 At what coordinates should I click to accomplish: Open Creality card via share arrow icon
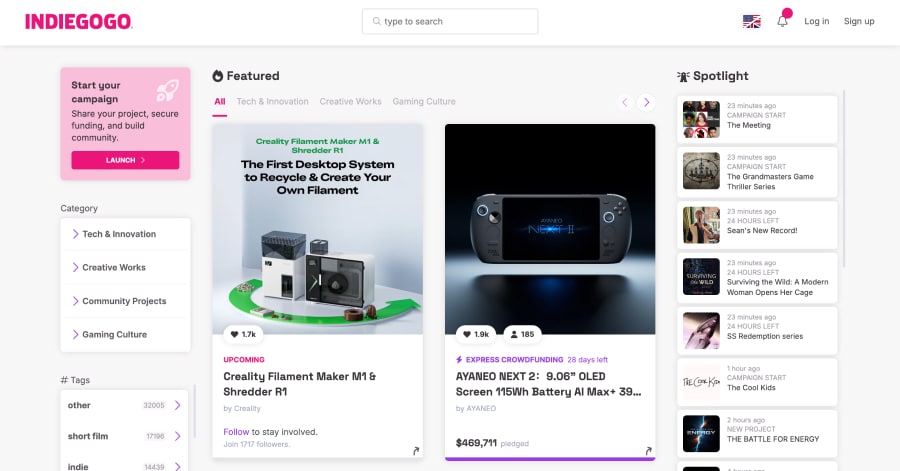coord(416,451)
